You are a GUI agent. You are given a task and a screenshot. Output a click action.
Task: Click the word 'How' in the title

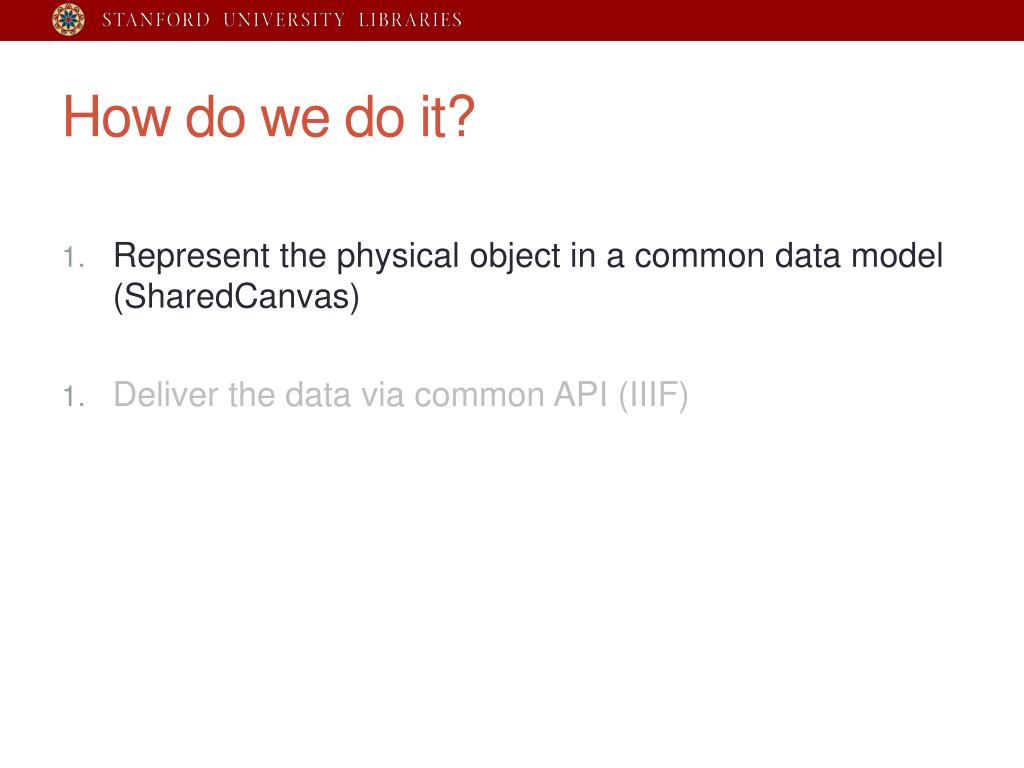[x=117, y=117]
